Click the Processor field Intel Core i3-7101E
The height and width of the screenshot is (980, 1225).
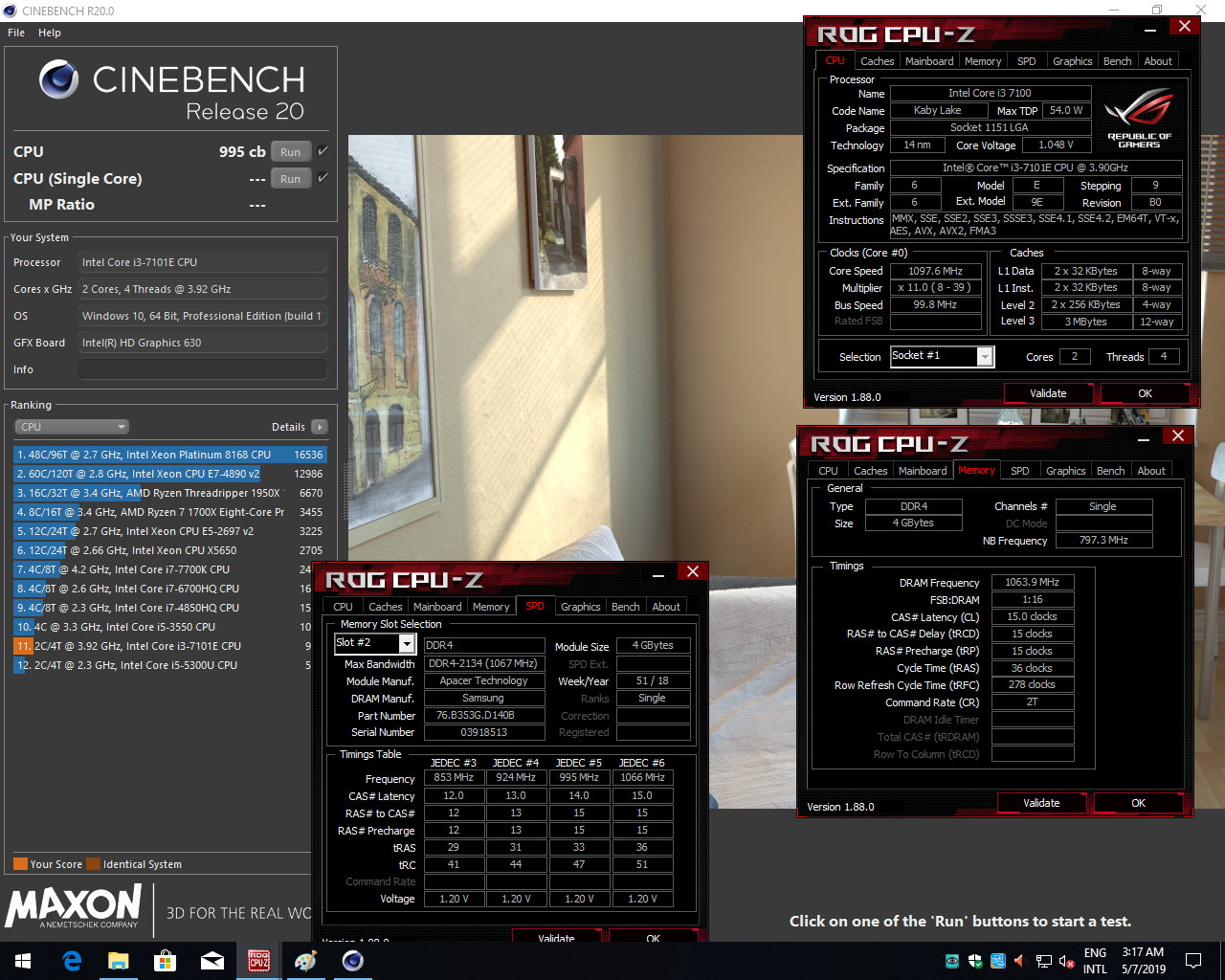[x=202, y=262]
